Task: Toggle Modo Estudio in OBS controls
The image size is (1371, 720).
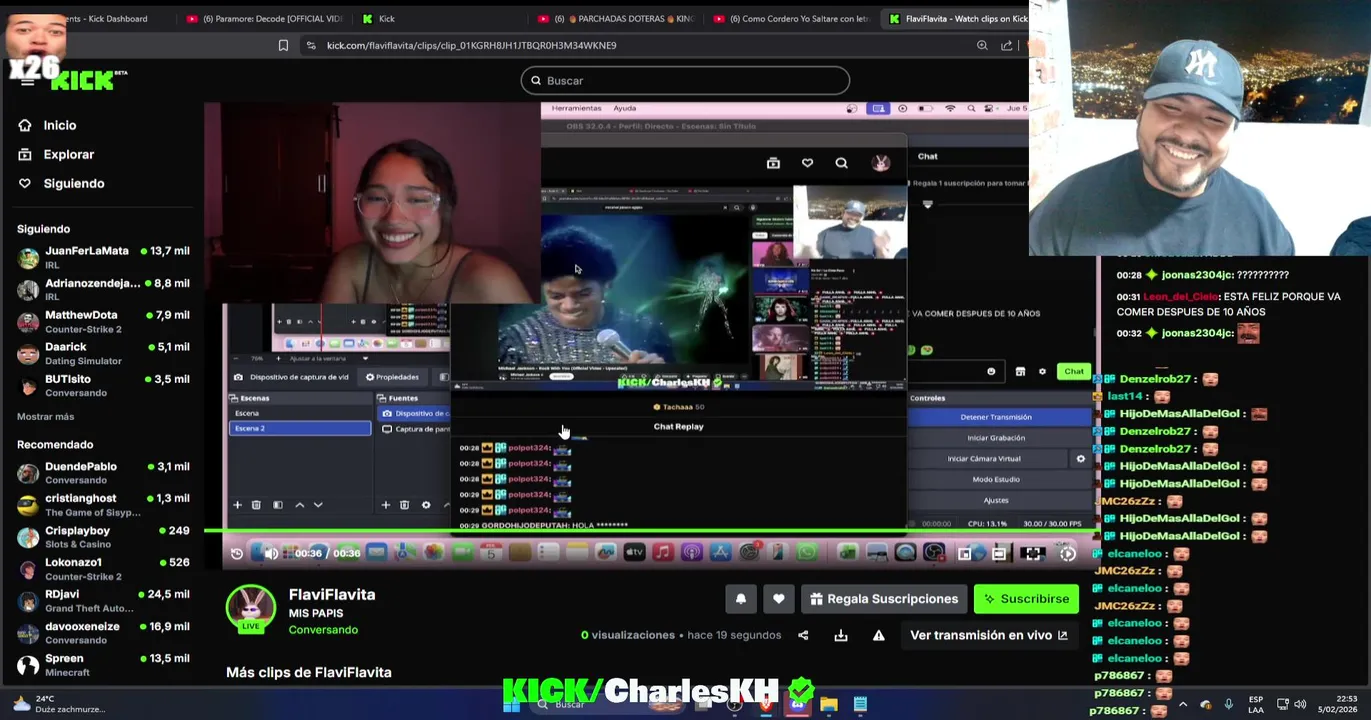Action: (996, 480)
